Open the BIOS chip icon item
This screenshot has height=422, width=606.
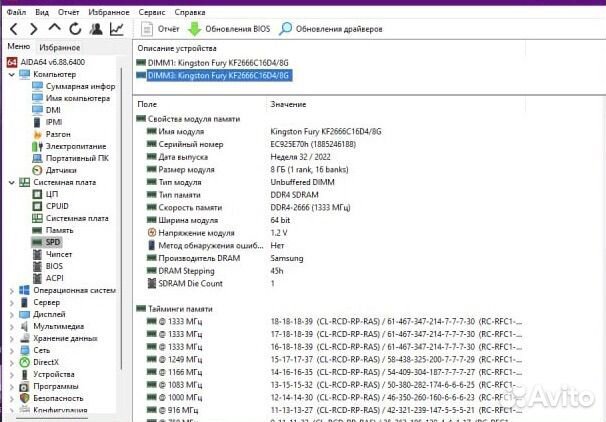click(x=48, y=266)
